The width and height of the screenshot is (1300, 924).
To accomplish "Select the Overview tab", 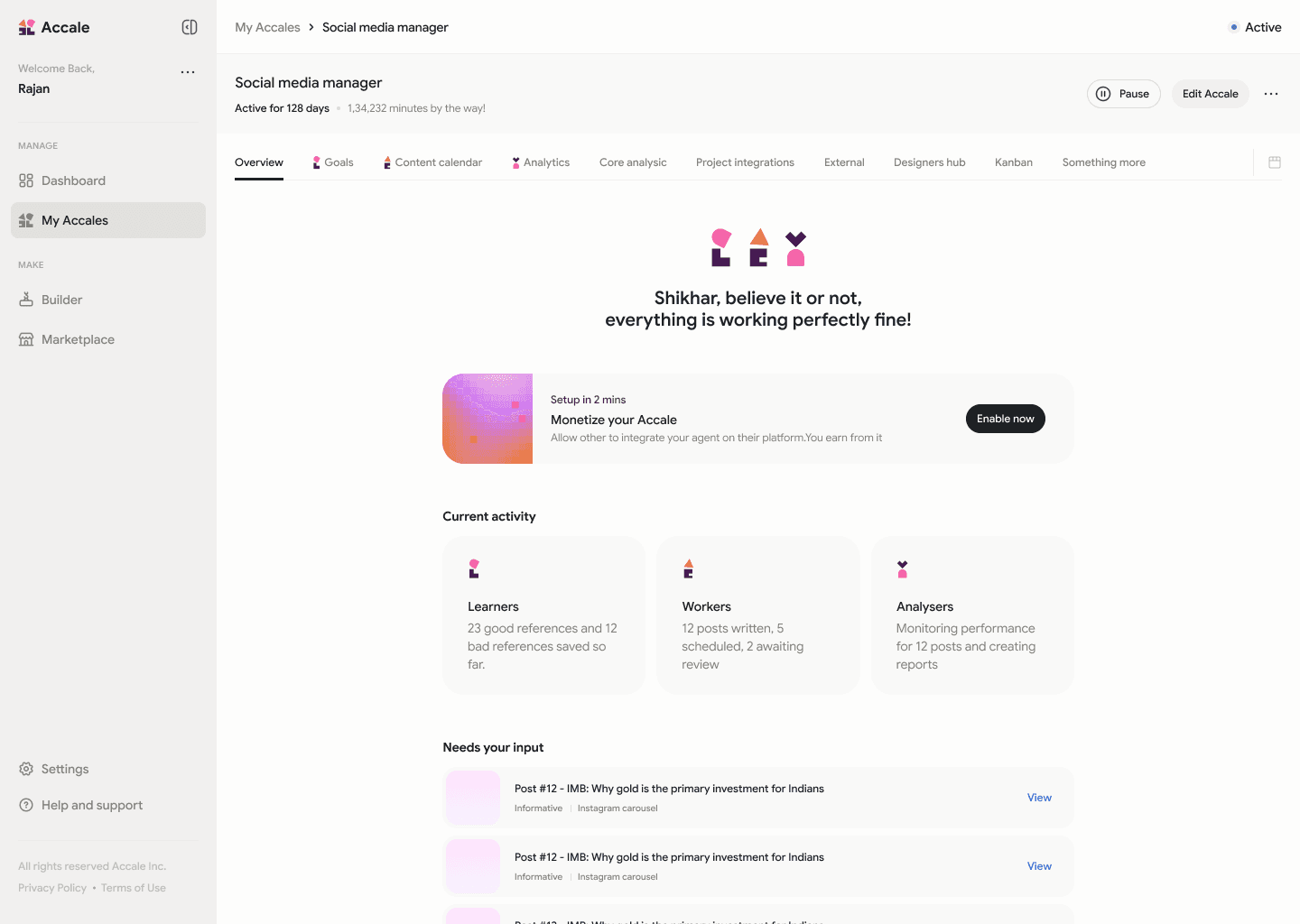I will (259, 162).
